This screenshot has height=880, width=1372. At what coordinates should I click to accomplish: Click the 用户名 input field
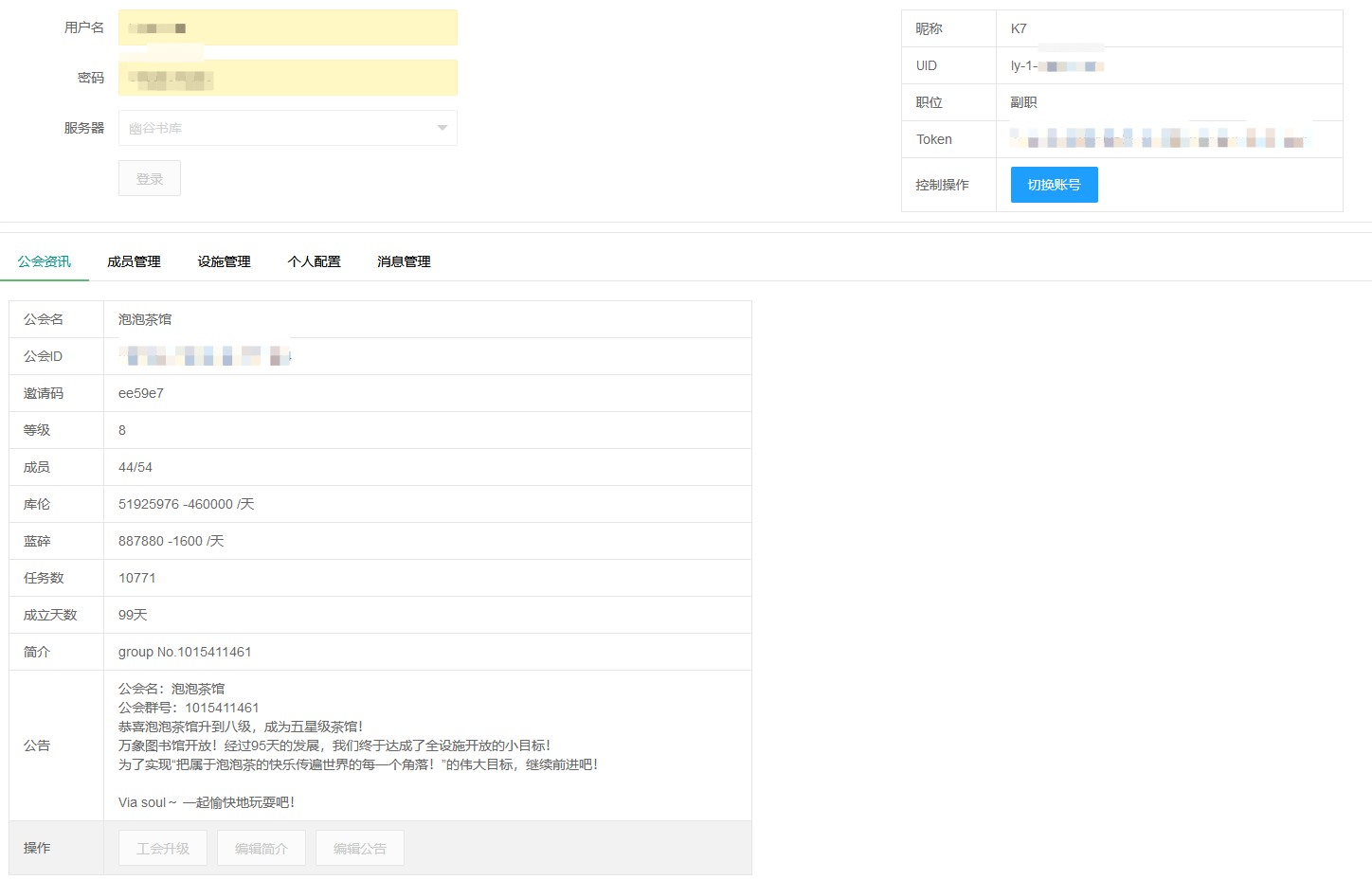tap(288, 27)
